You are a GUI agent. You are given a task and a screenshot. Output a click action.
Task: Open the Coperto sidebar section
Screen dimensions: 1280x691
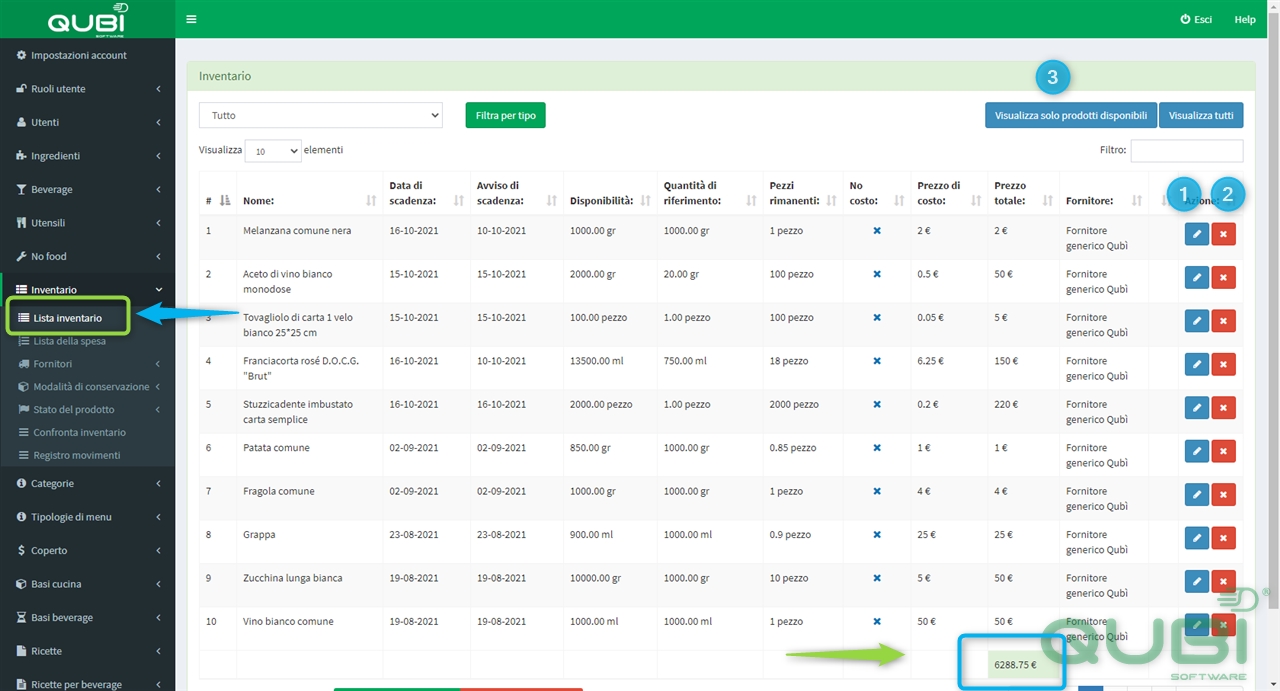[88, 551]
